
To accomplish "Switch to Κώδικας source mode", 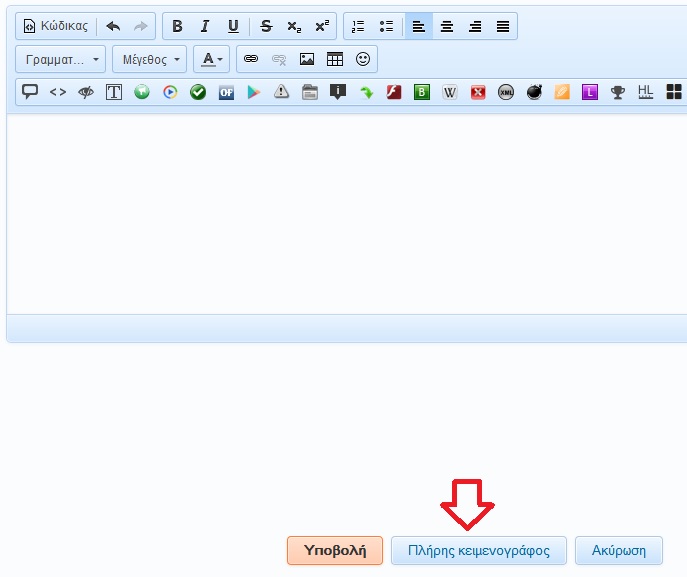I will click(x=56, y=26).
